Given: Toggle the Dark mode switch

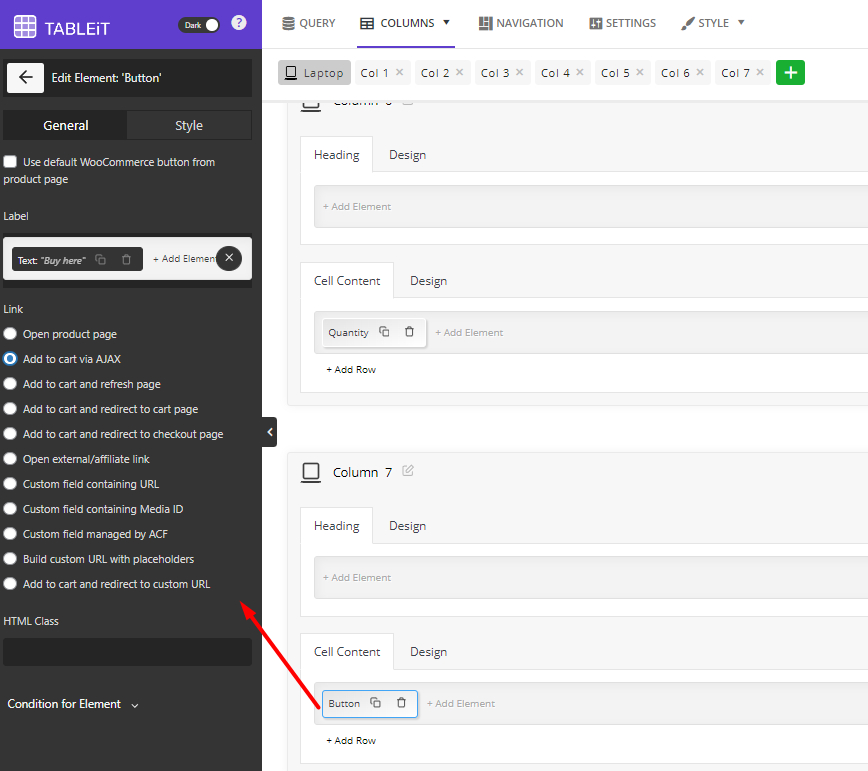Looking at the screenshot, I should (x=199, y=24).
